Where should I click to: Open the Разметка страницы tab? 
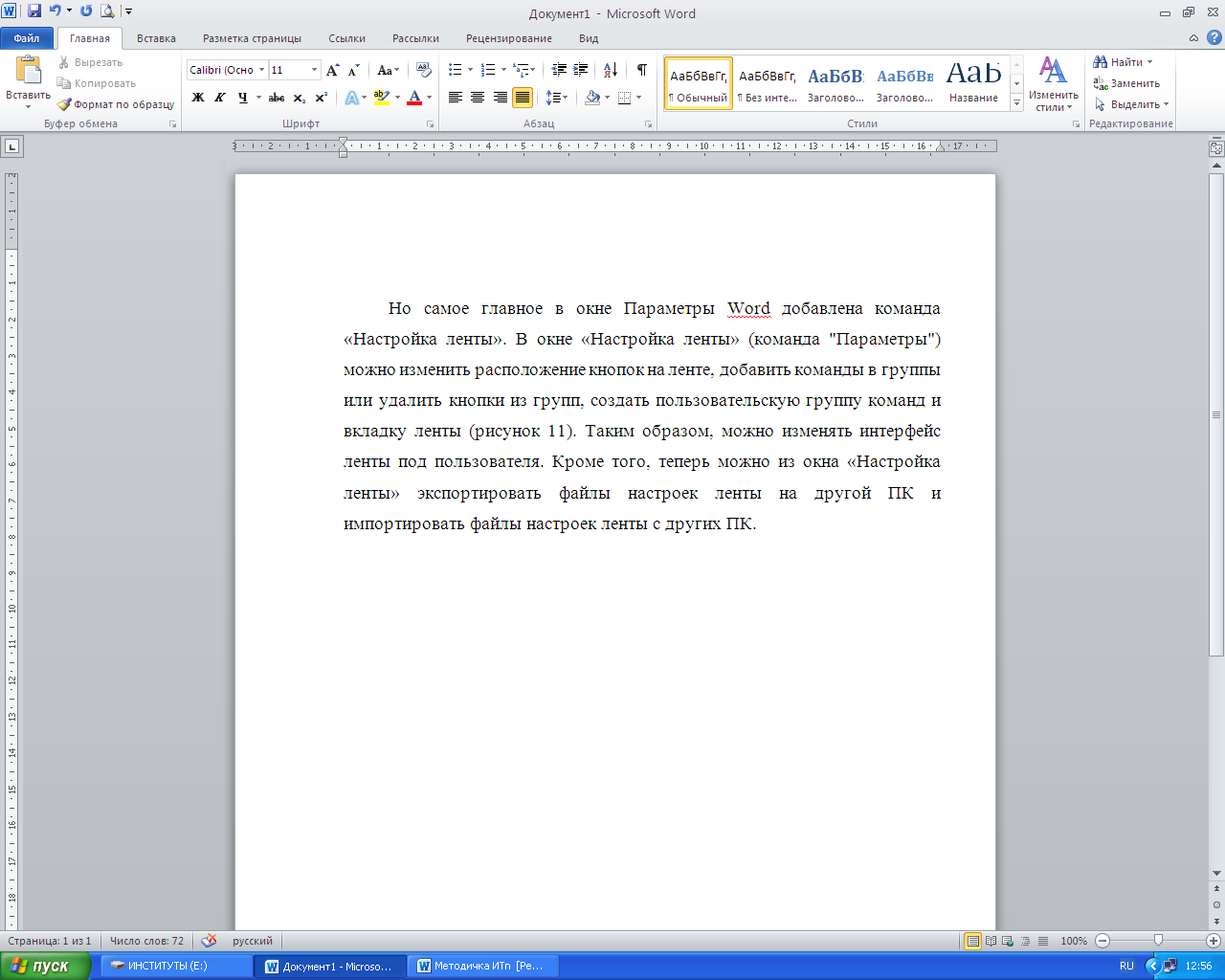coord(252,38)
